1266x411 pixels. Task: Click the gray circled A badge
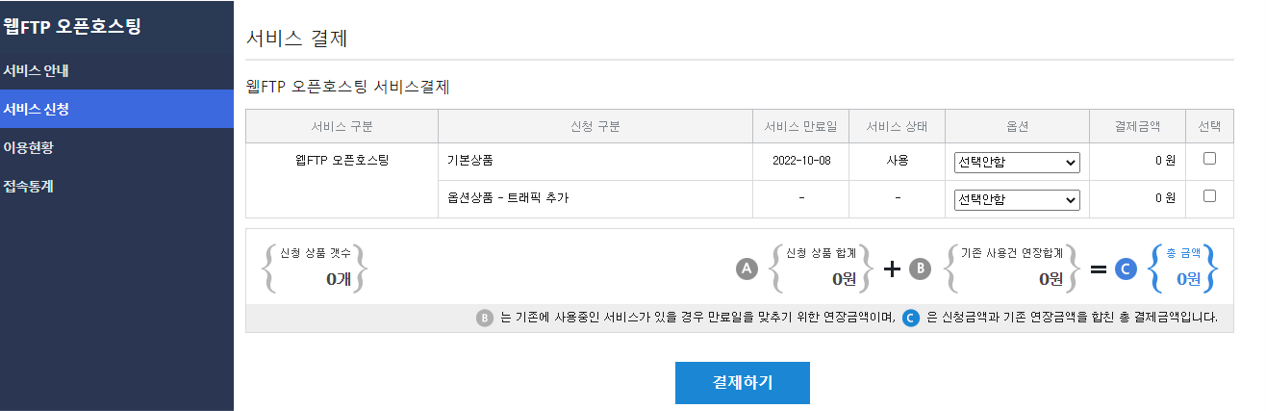(x=746, y=268)
